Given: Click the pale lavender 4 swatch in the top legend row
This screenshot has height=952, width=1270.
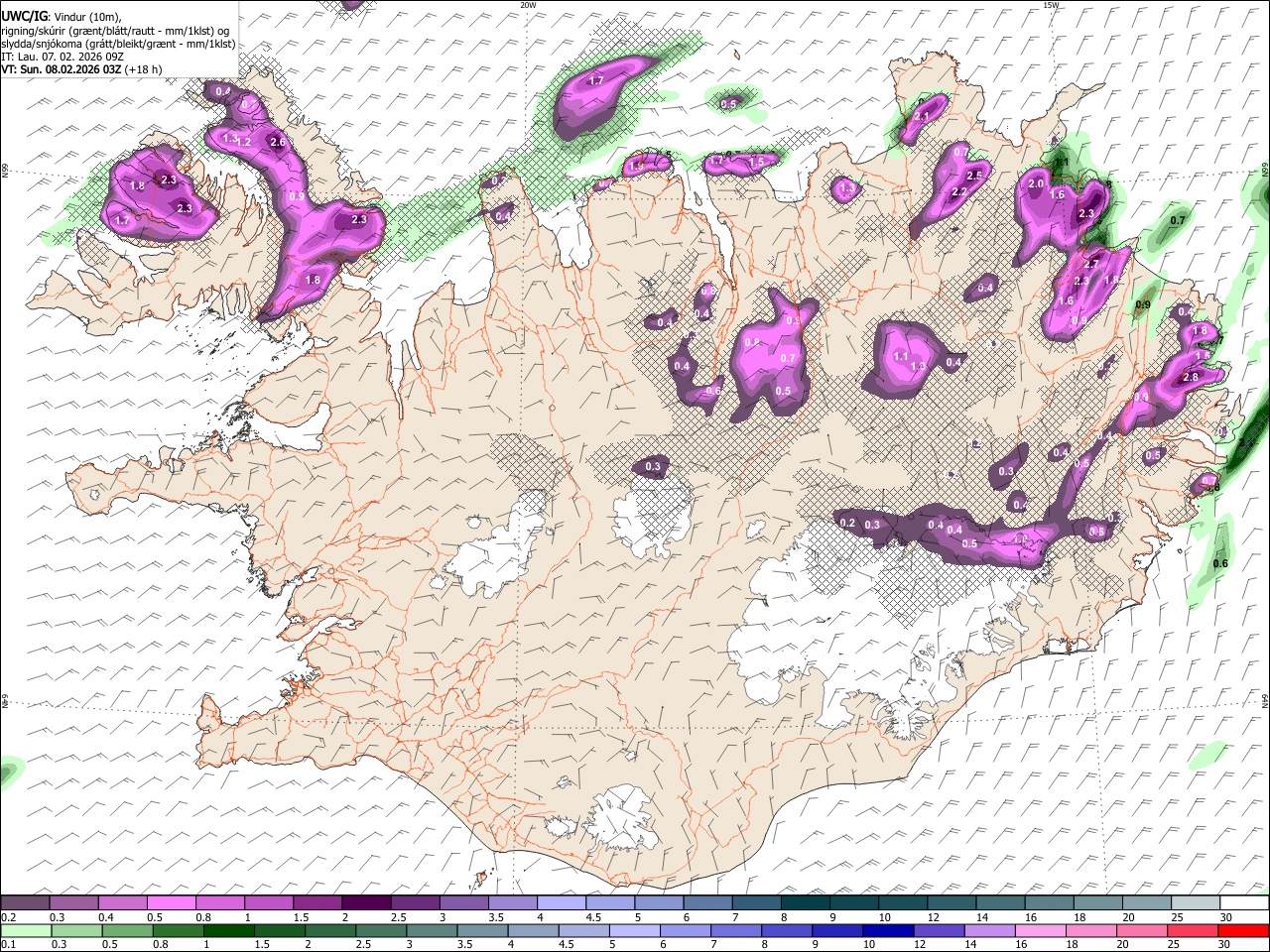Looking at the screenshot, I should [562, 903].
